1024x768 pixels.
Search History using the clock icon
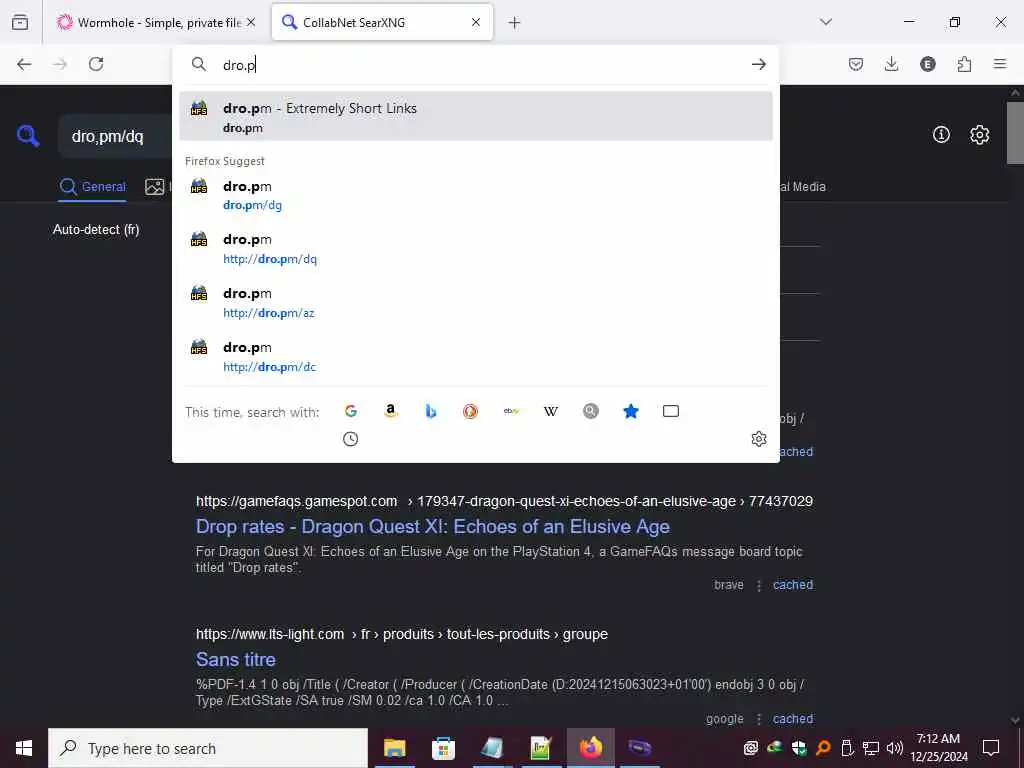tap(351, 439)
